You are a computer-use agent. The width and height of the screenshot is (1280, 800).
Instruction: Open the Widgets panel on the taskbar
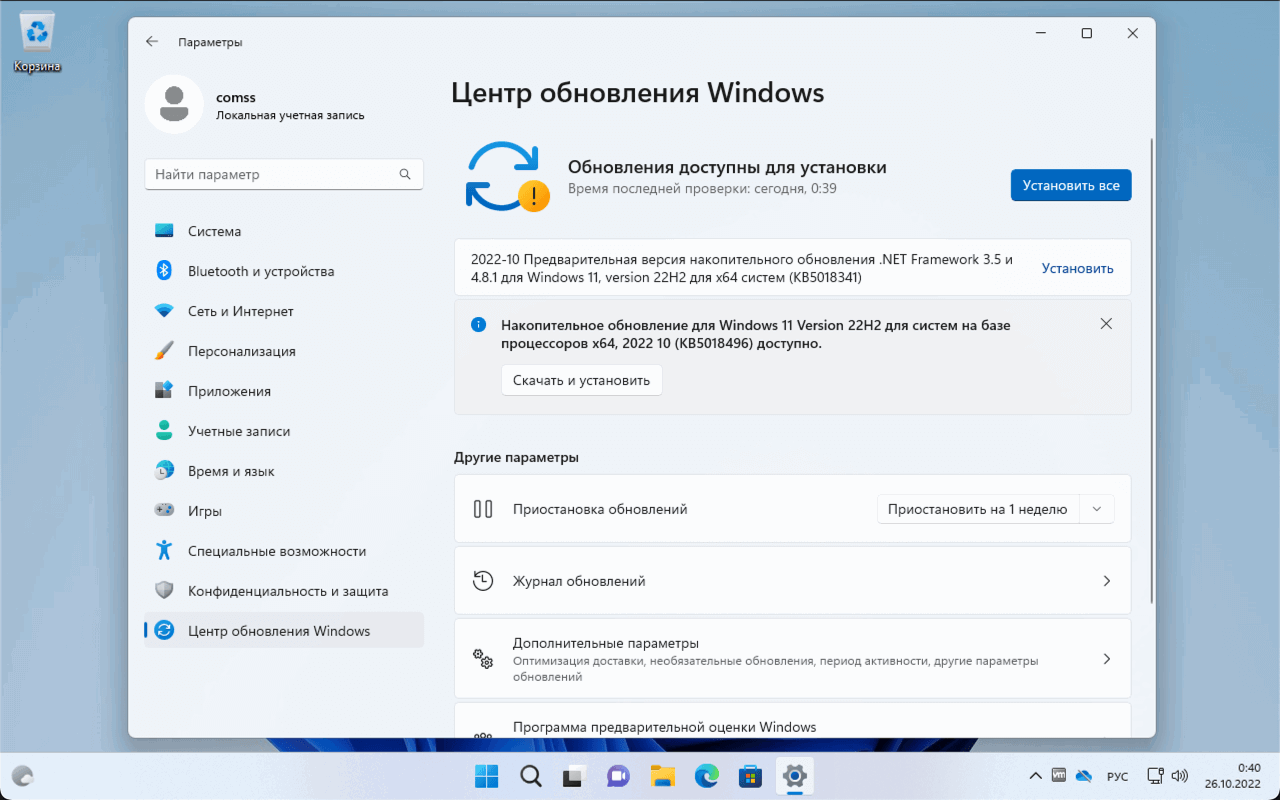tap(22, 776)
